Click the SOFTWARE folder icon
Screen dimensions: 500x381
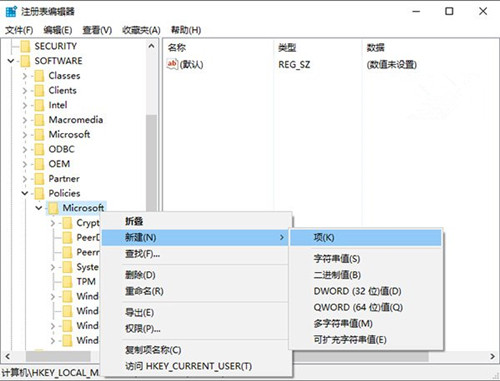[x=25, y=61]
